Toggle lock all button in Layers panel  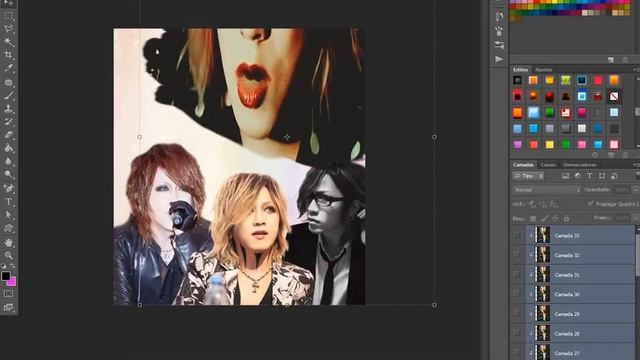tap(566, 219)
